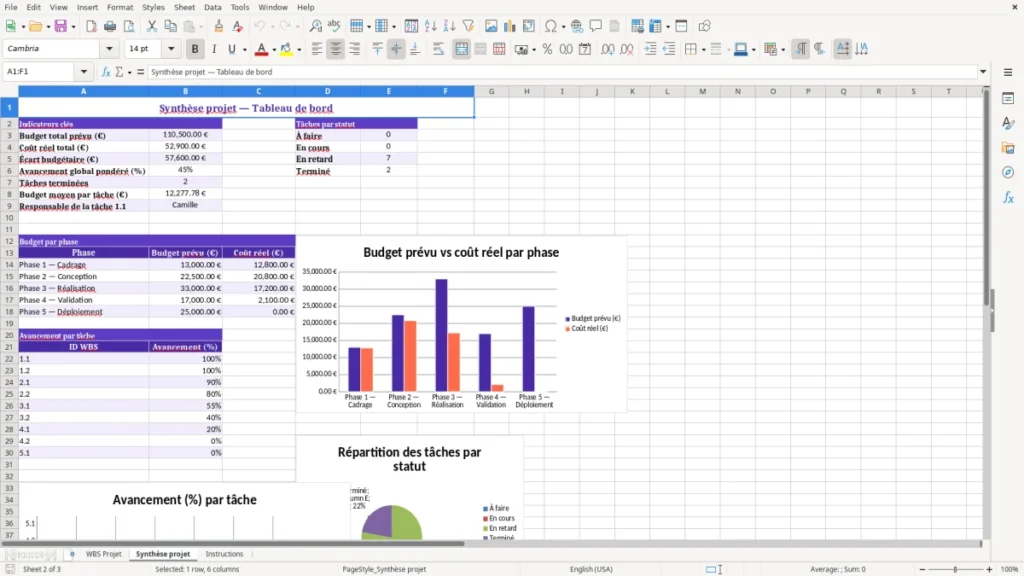1024x576 pixels.
Task: Cut the selection with scissors icon
Action: point(152,26)
